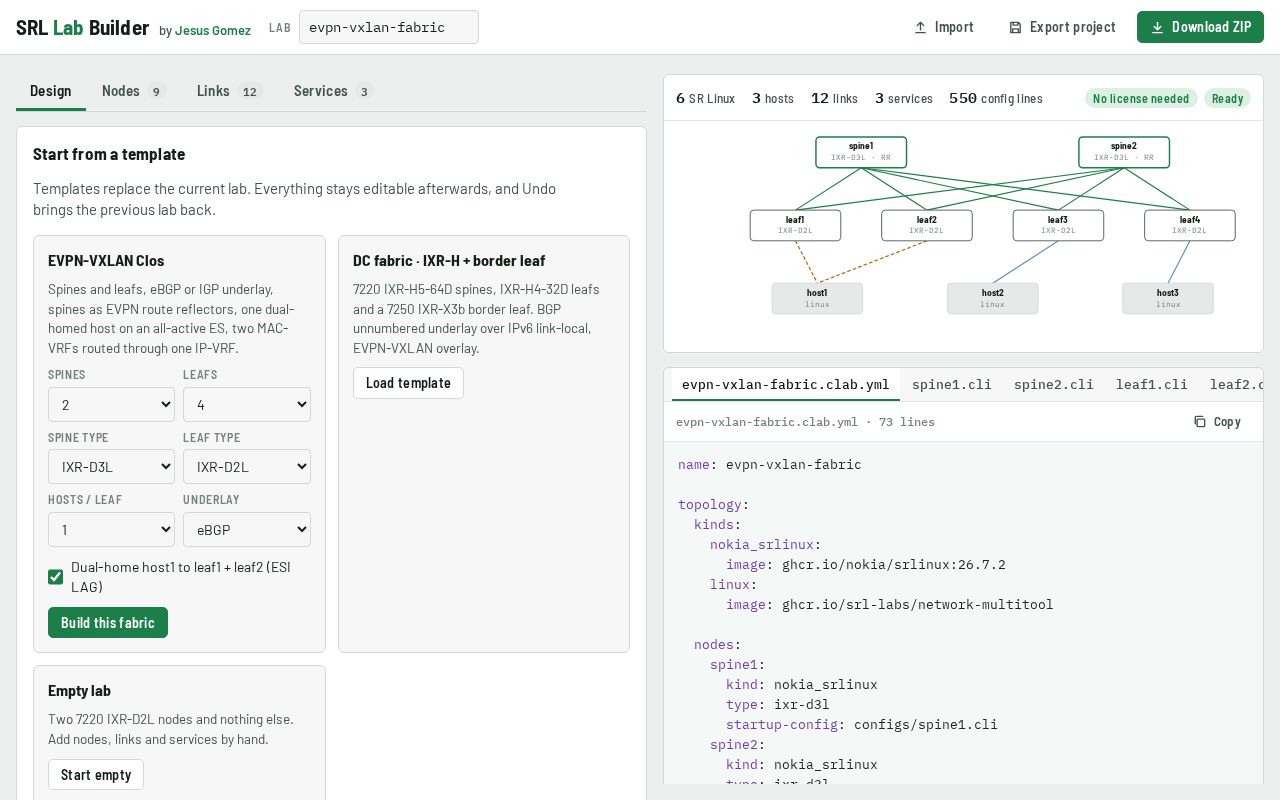
Task: Select the leaf2 node in the diagram
Action: pos(927,225)
